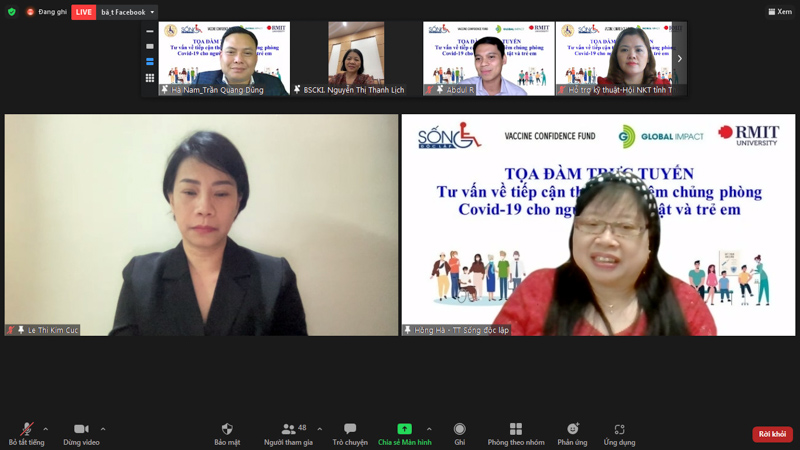Open the 'Trò chuyện' chat panel

[350, 434]
